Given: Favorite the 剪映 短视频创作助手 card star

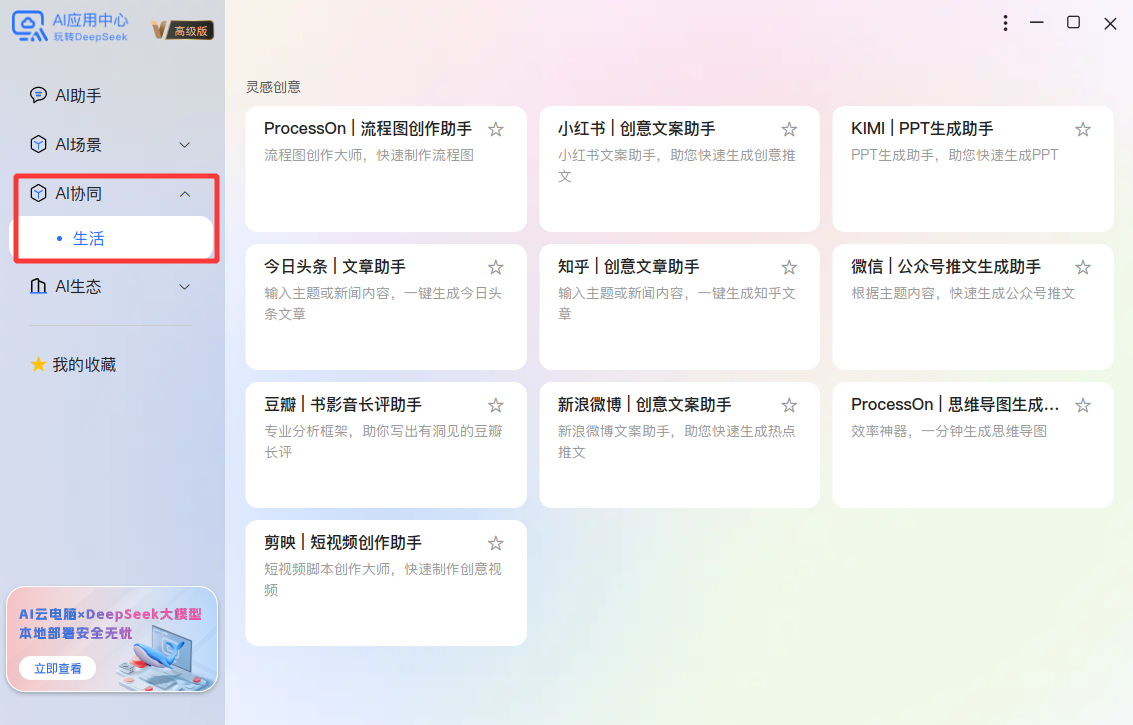Looking at the screenshot, I should coord(496,544).
